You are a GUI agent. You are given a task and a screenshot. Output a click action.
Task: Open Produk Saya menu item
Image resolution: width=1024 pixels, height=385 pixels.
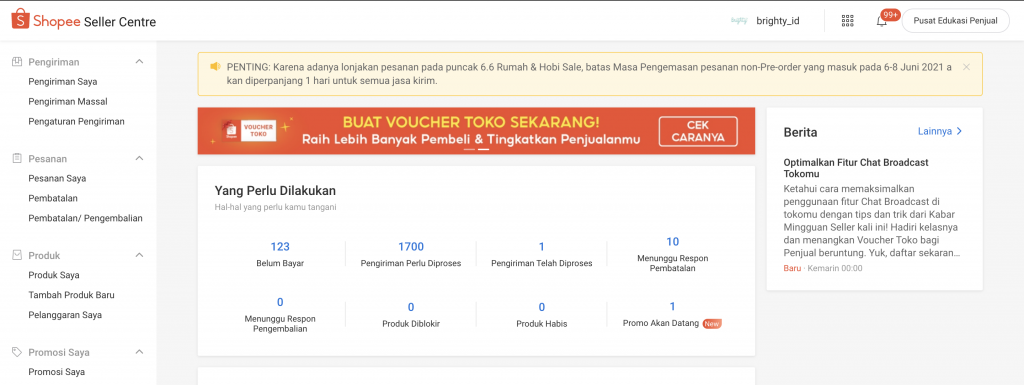(x=54, y=275)
